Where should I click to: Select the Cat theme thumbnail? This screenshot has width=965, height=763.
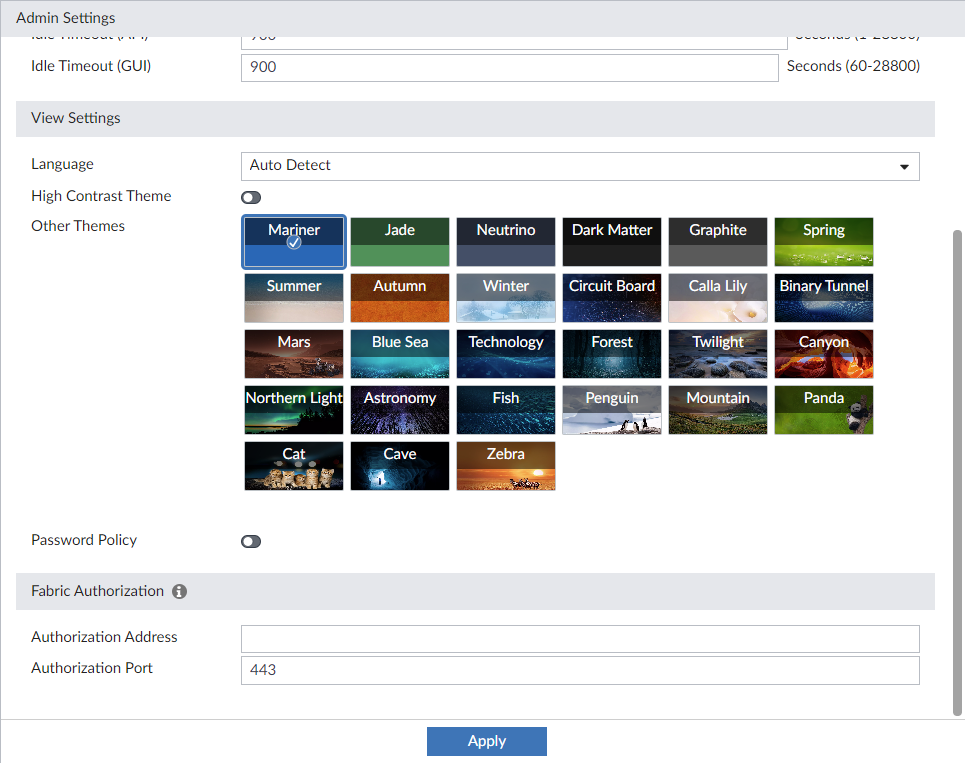coord(294,466)
